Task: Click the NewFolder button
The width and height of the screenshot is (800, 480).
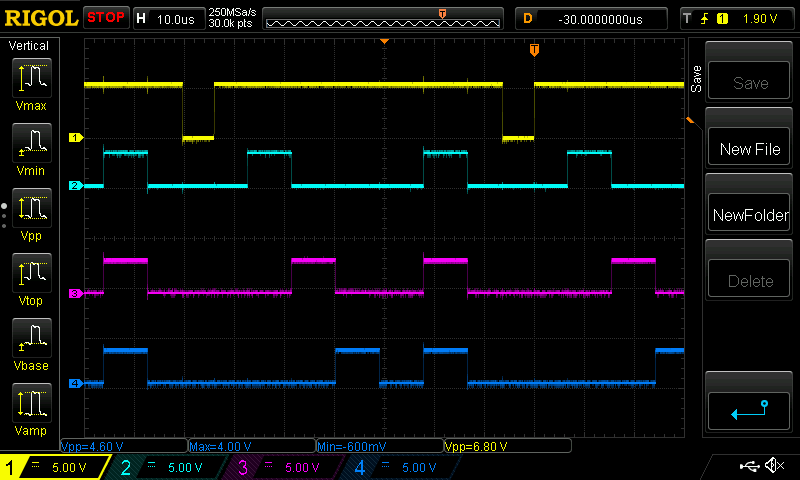Action: tap(749, 213)
